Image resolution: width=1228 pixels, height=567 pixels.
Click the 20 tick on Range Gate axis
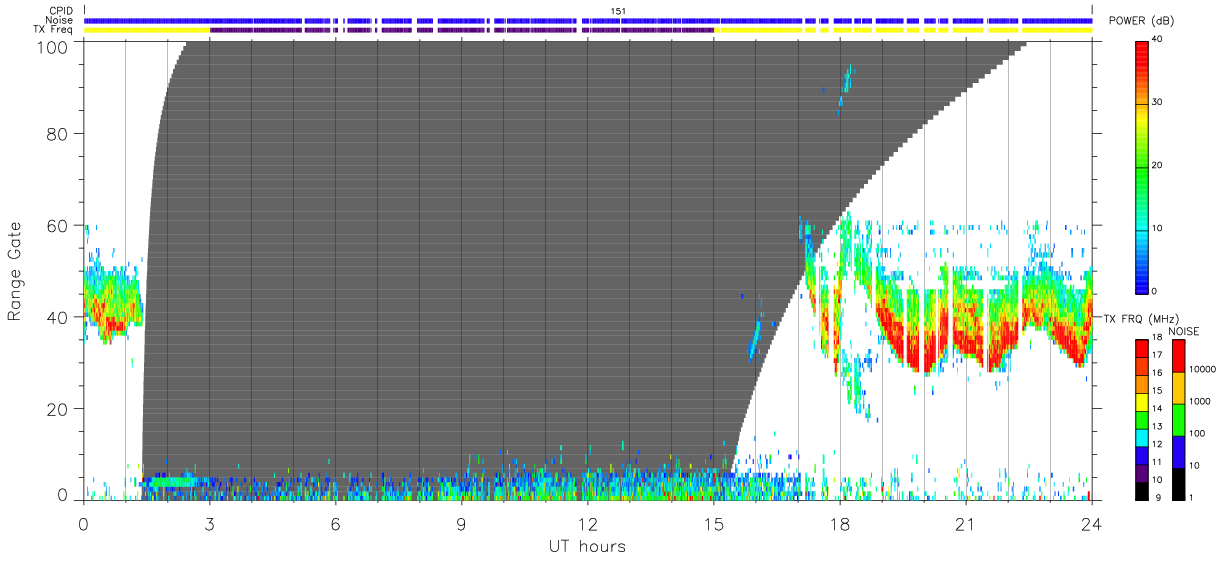pyautogui.click(x=59, y=409)
